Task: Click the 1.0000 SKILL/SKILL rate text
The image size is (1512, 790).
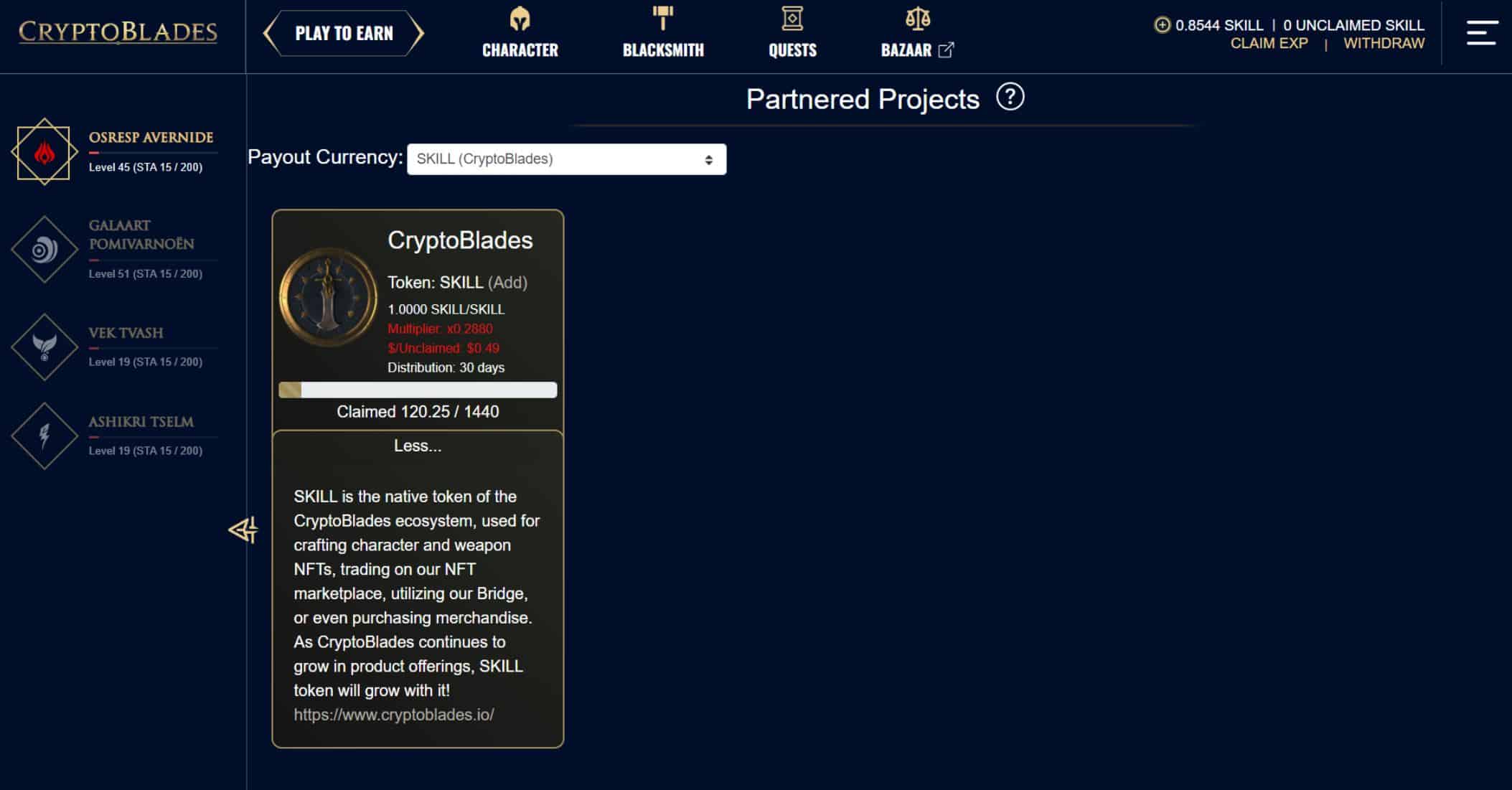Action: [x=446, y=309]
